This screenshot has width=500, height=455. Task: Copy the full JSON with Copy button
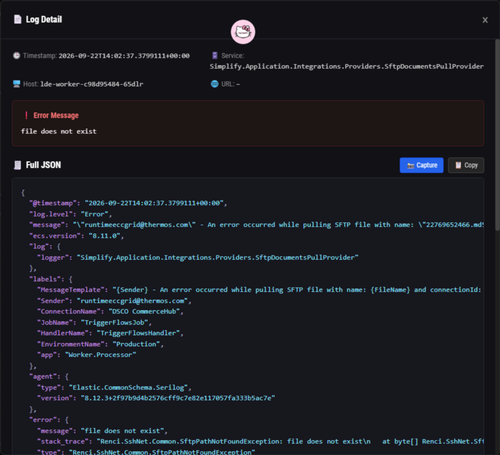[x=466, y=165]
